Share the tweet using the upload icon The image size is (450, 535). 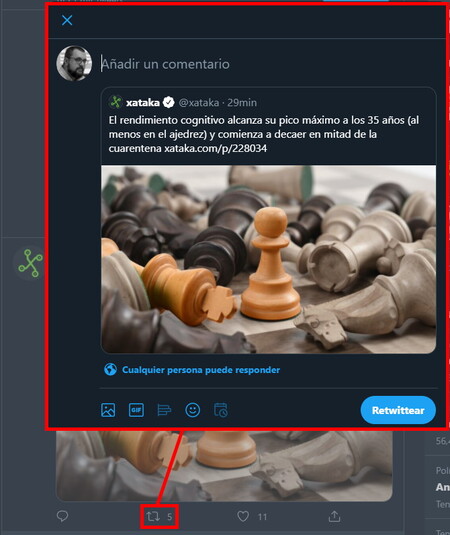(x=334, y=516)
